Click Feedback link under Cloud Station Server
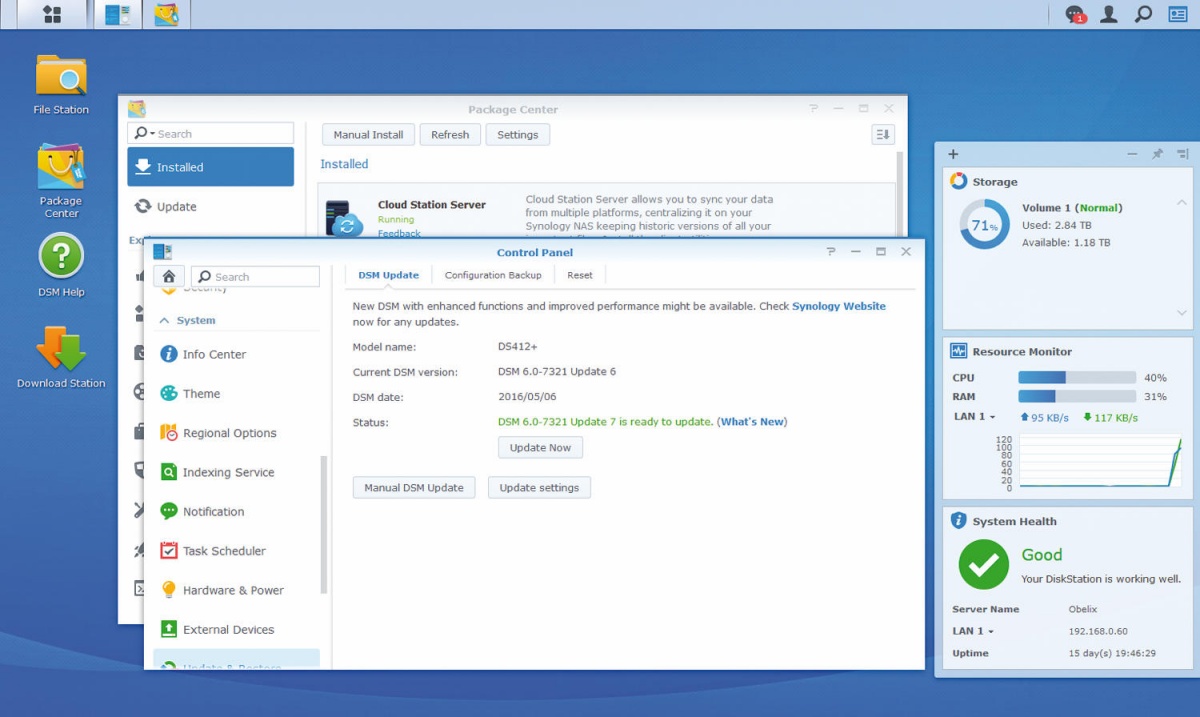Screen dimensions: 1200x717 399,233
